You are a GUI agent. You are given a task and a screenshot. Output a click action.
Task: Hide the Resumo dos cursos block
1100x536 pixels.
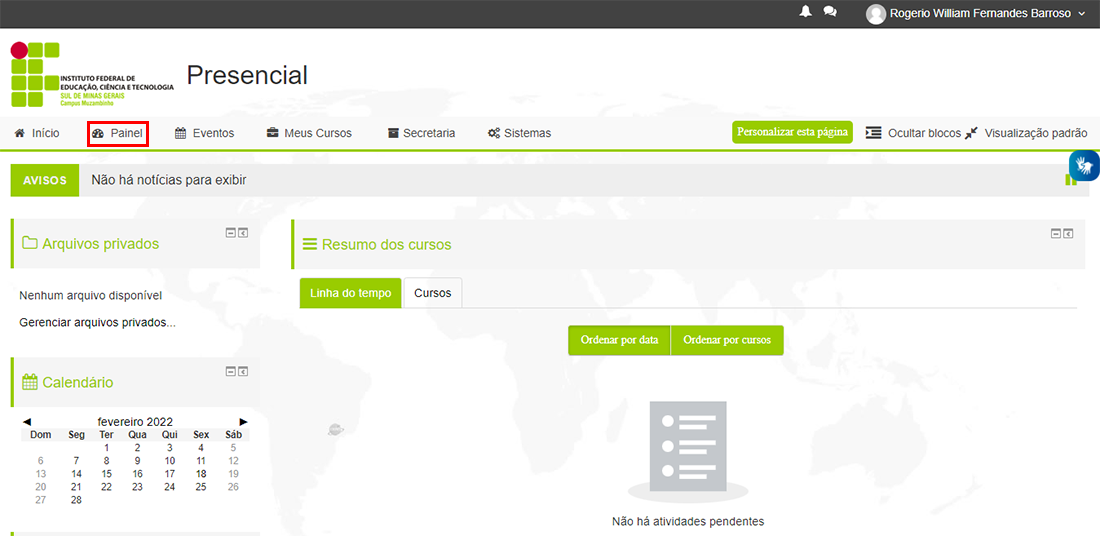pyautogui.click(x=1055, y=234)
